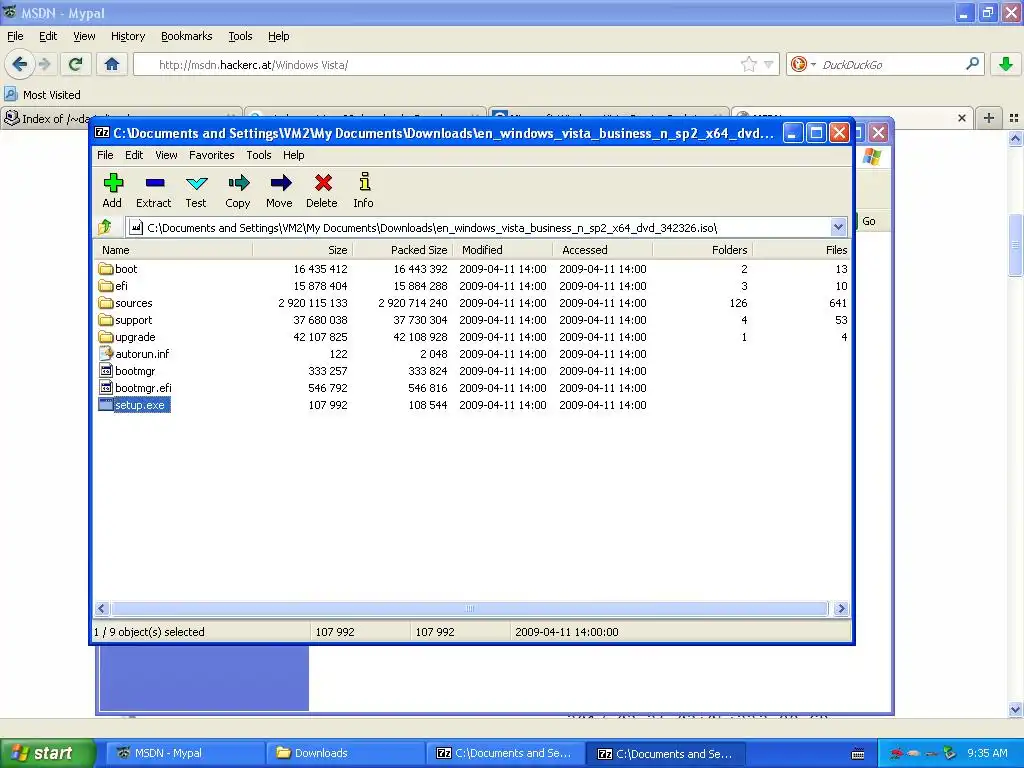Open the Mypal Tools menu
Screen dimensions: 1024x768
[240, 36]
